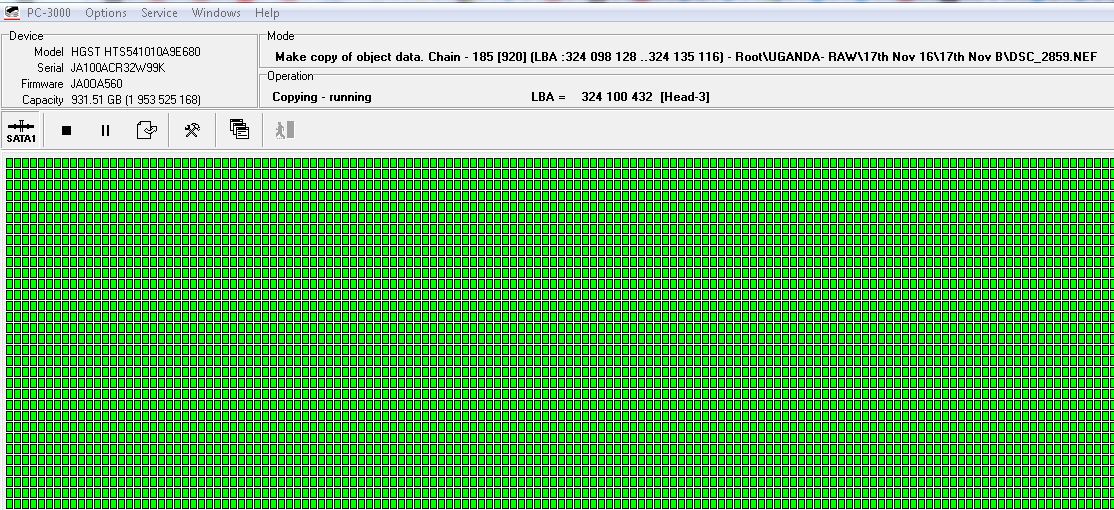
Task: Select the serial number JA100ACR32W99K
Action: coord(119,67)
